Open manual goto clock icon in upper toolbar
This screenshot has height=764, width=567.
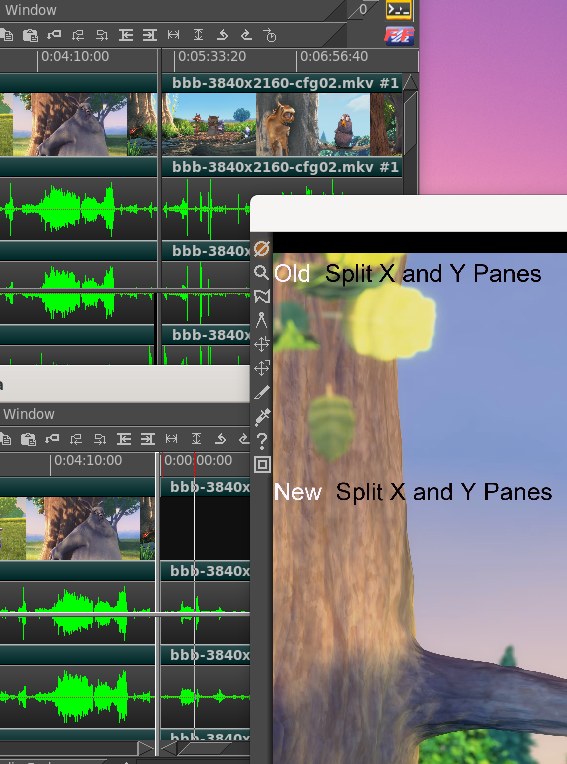[x=270, y=35]
